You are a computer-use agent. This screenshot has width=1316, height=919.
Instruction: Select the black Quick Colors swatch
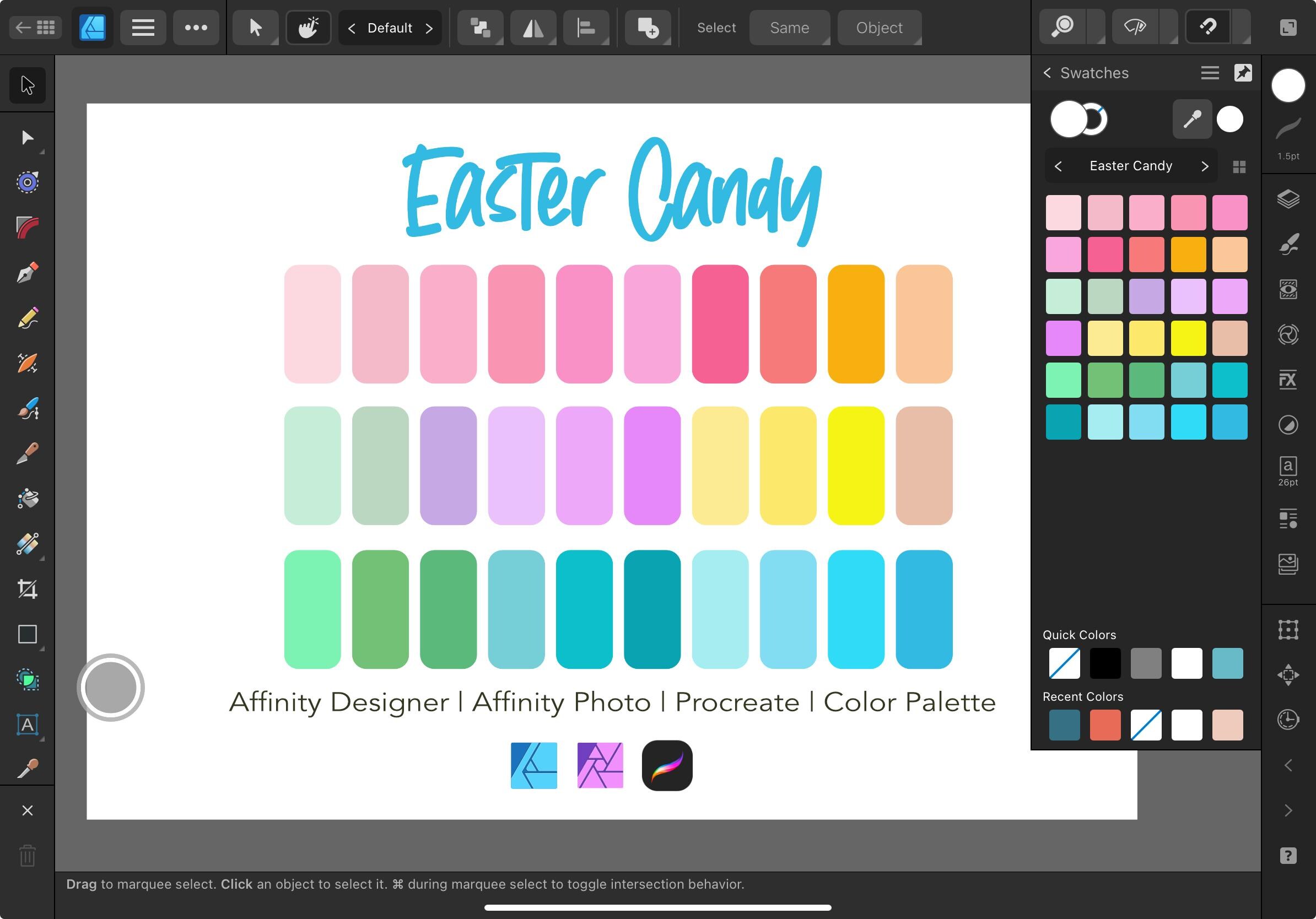pyautogui.click(x=1105, y=663)
